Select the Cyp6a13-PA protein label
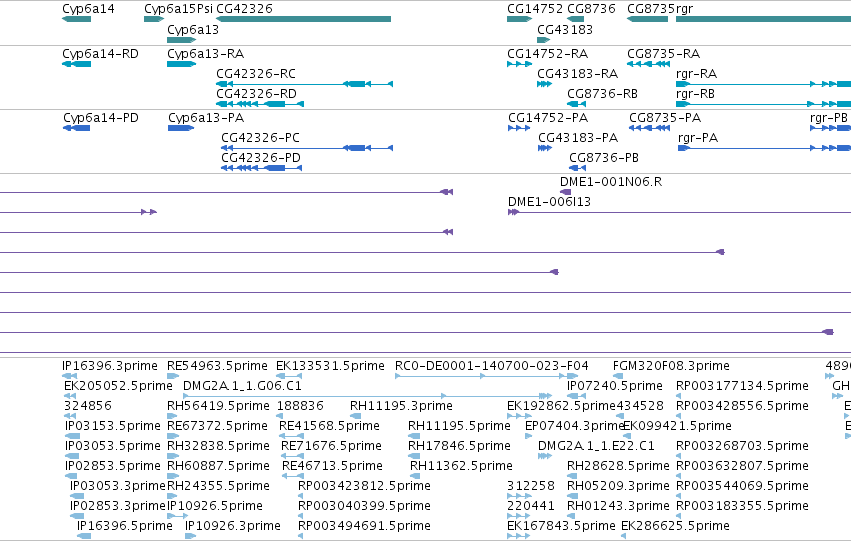The width and height of the screenshot is (851, 541). (206, 118)
